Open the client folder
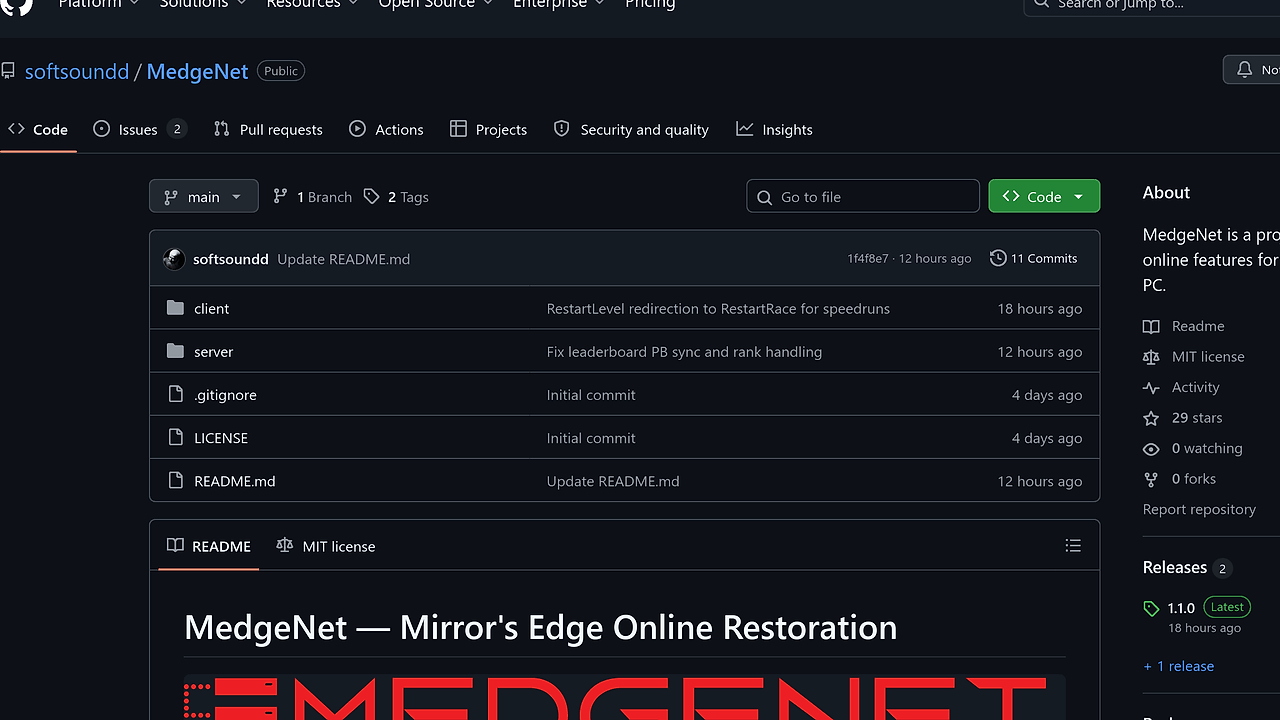Screen dimensions: 1280x720 point(212,308)
